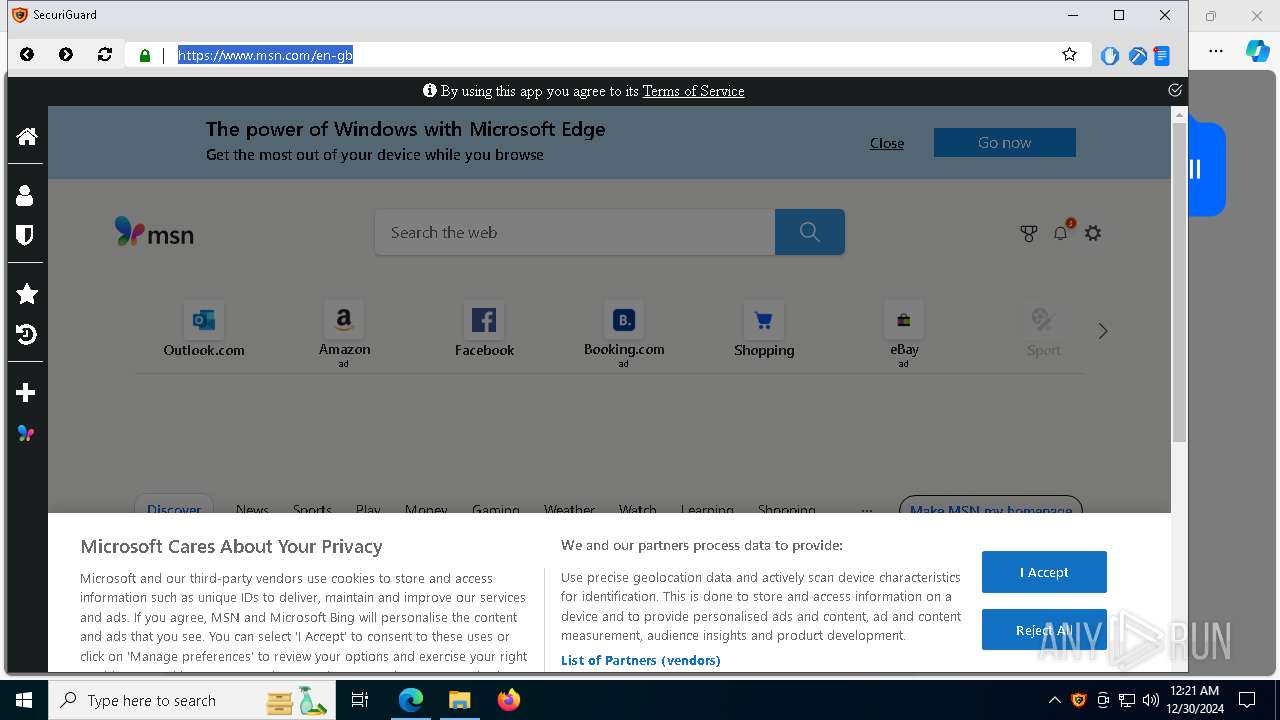Open the Action Center notification icon
Viewport: 1280px width, 720px height.
point(1247,700)
